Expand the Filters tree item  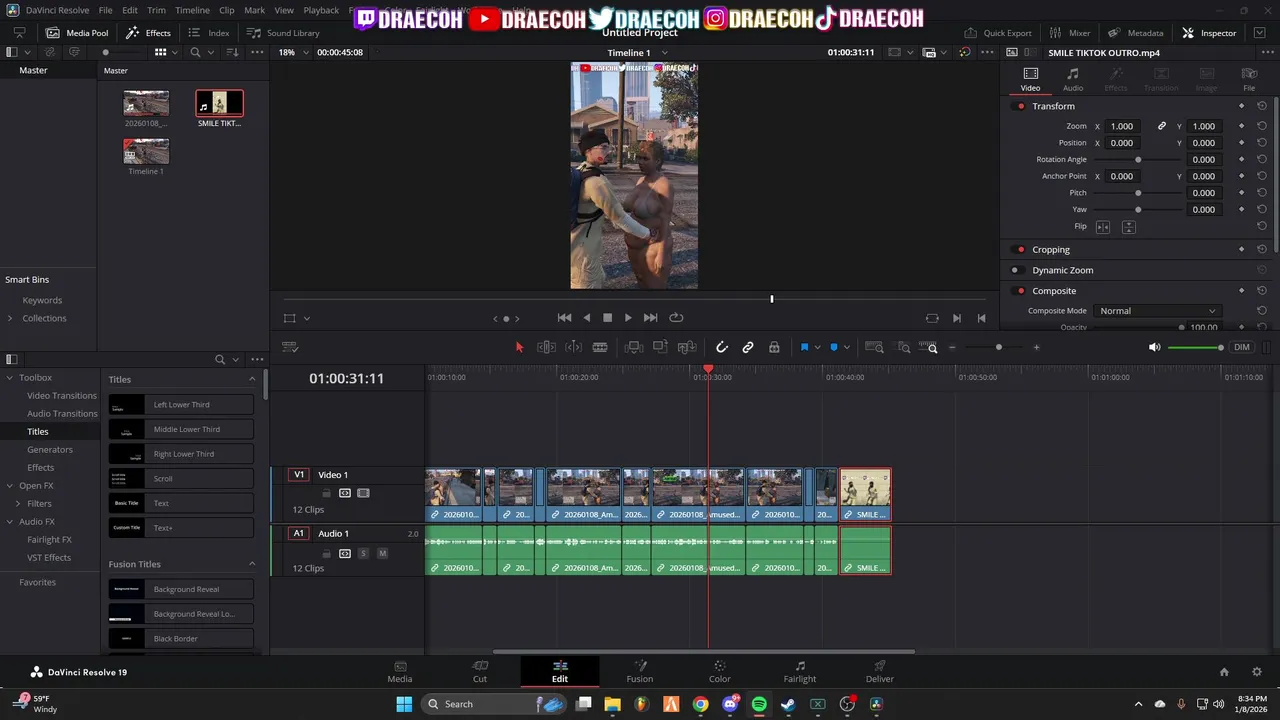tap(18, 504)
